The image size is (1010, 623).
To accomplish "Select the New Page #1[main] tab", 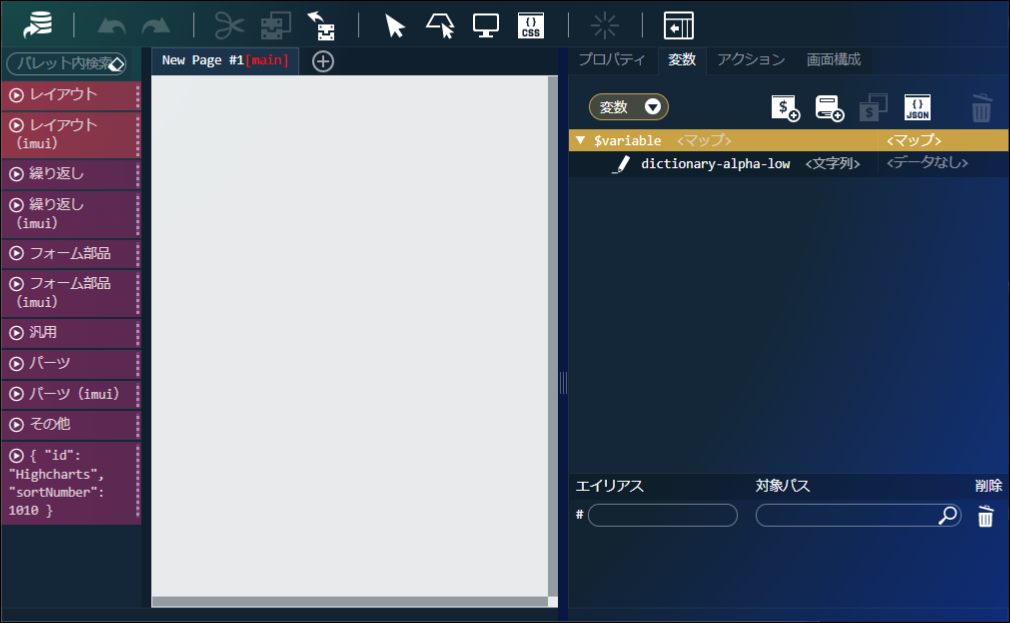I will pyautogui.click(x=225, y=61).
